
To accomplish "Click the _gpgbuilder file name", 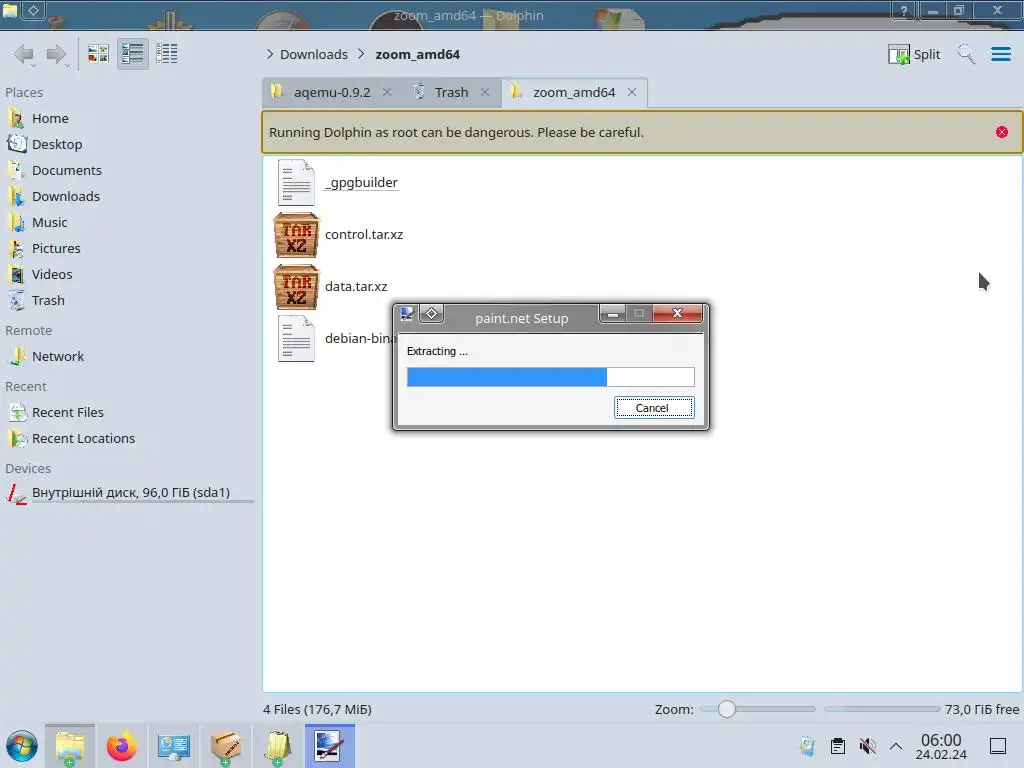I will (x=361, y=182).
